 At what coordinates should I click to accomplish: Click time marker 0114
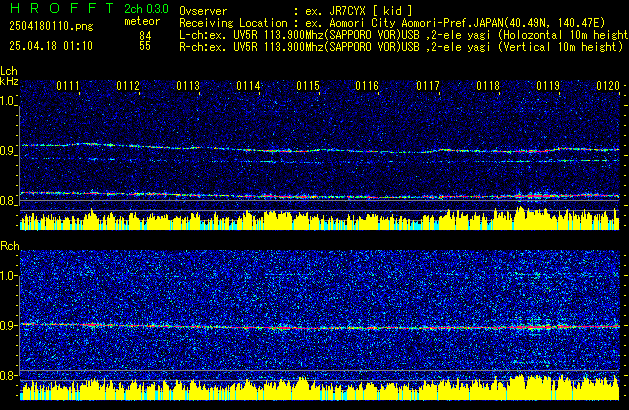click(248, 86)
